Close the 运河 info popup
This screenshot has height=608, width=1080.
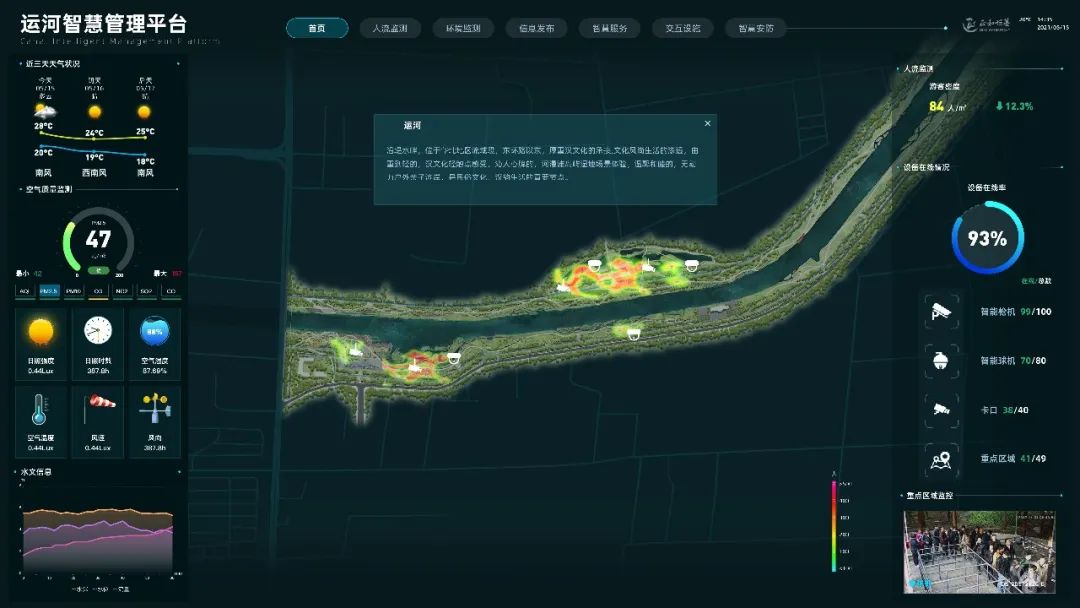[707, 124]
